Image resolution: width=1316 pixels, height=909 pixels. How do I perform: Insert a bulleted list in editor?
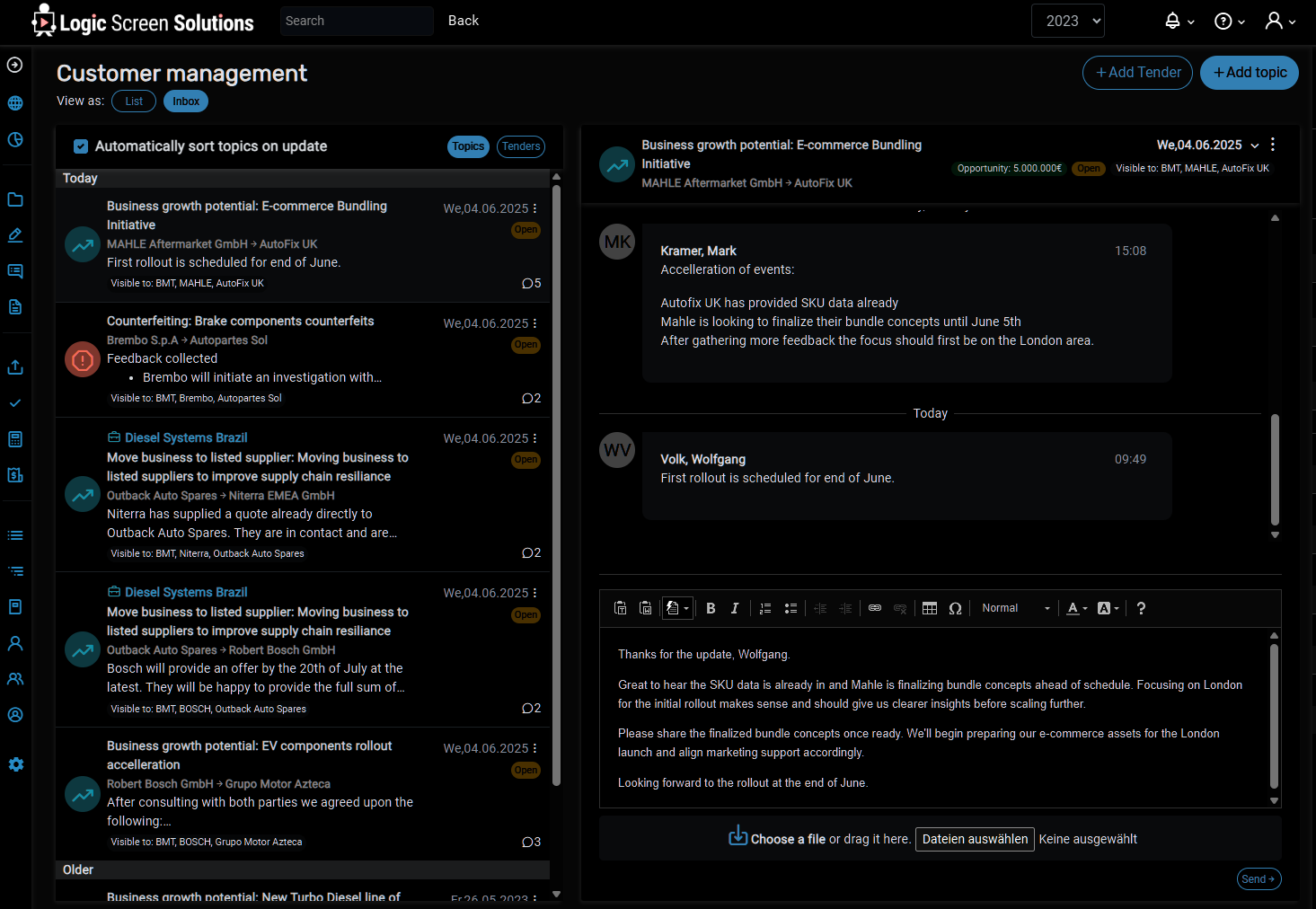(790, 608)
